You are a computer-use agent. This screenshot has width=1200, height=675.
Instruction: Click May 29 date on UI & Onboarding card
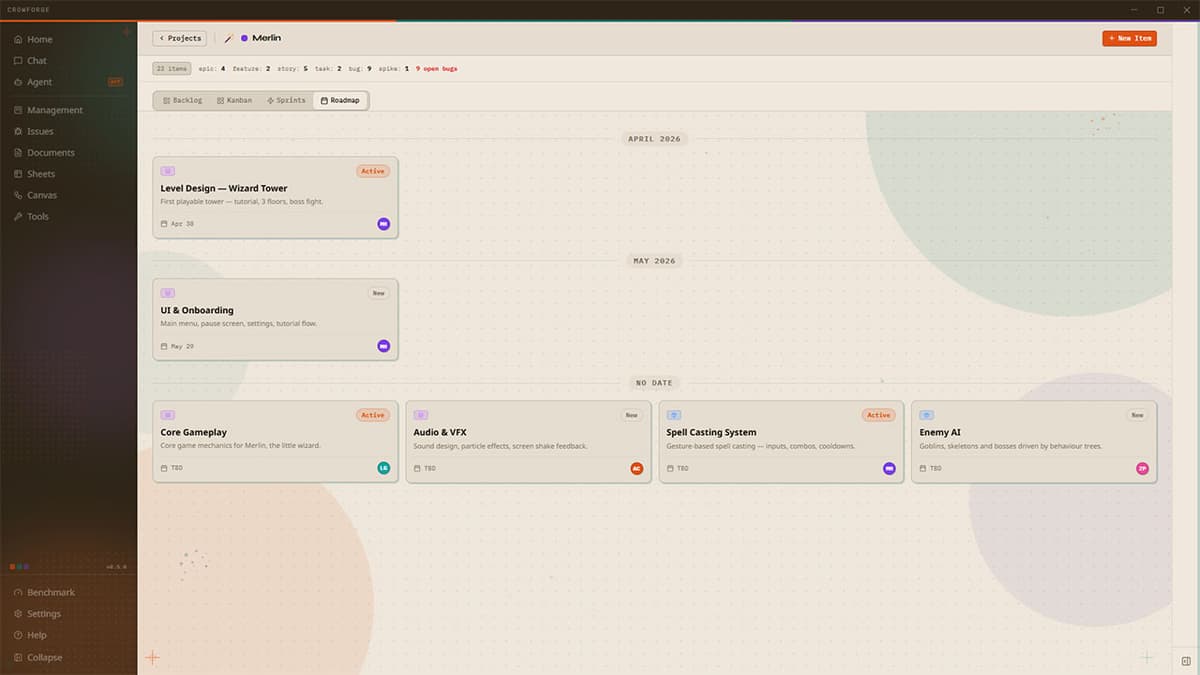pyautogui.click(x=177, y=346)
